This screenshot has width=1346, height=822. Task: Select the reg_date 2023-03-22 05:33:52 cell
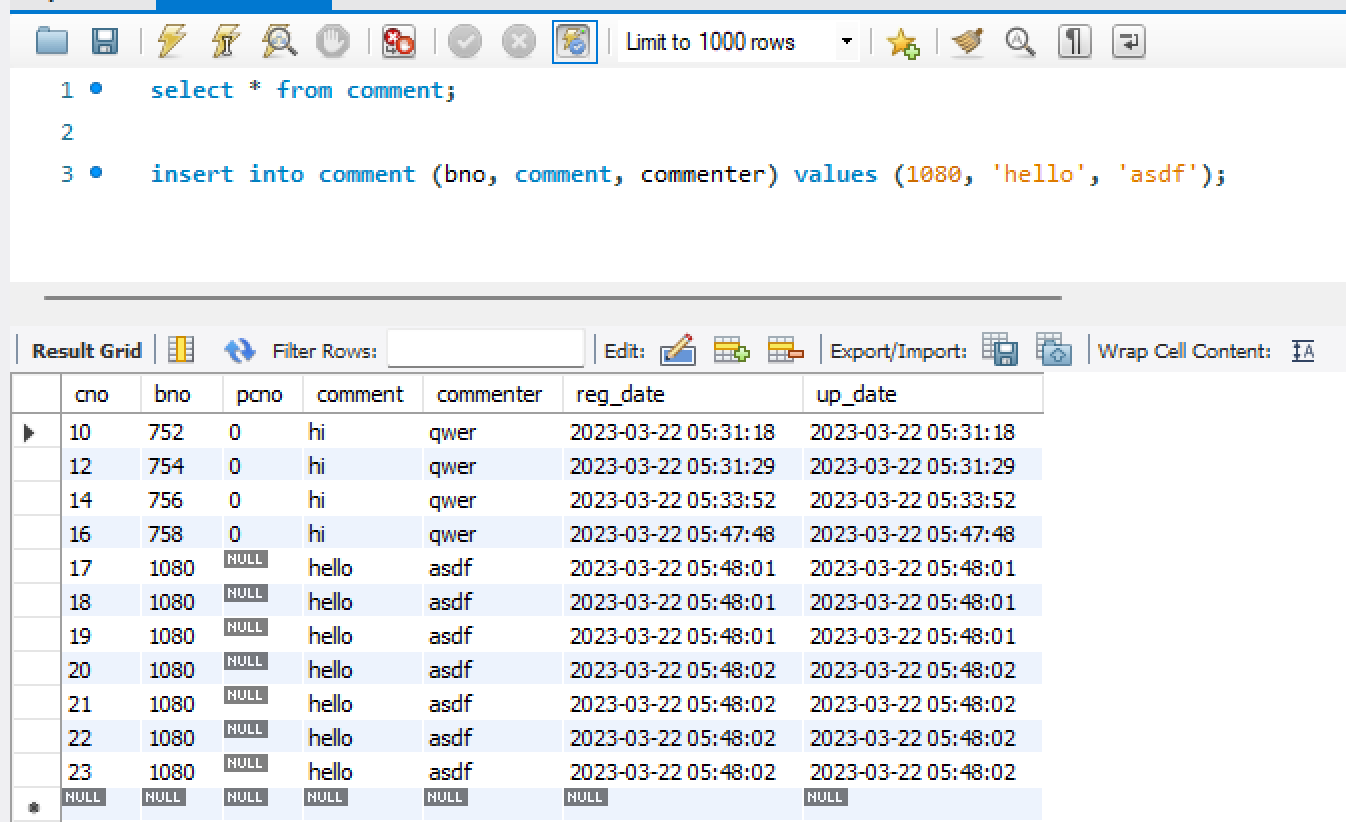[682, 500]
